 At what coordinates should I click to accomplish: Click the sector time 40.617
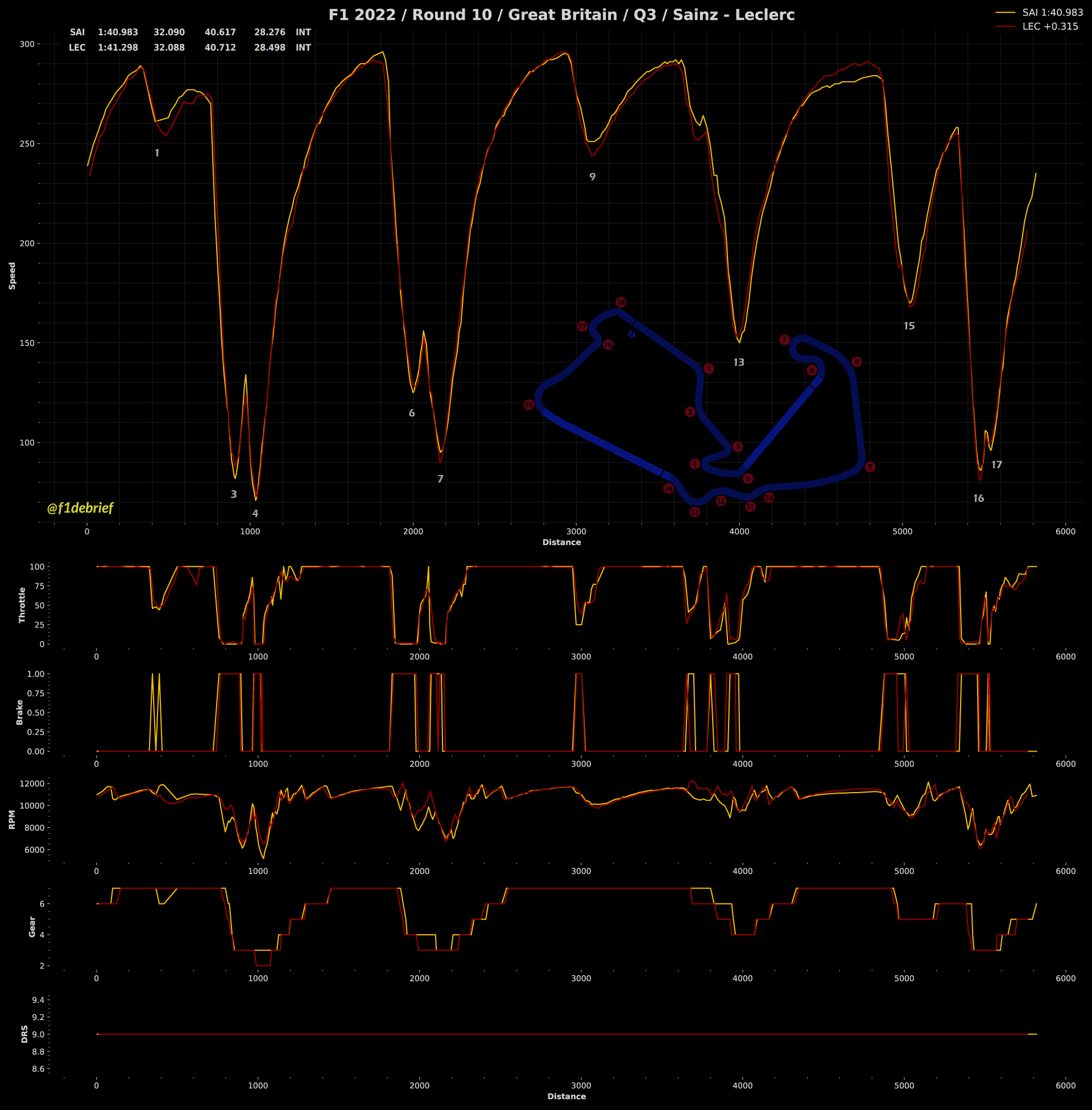[220, 32]
